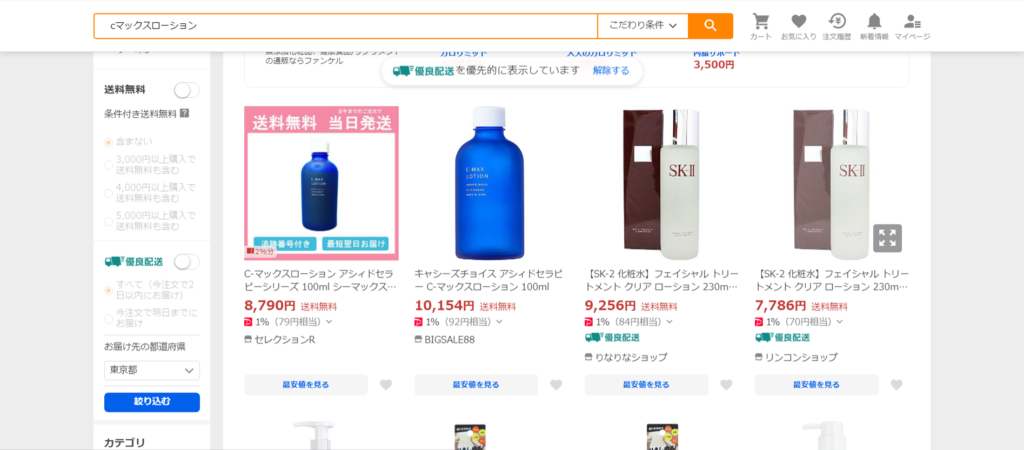Click the 絞り込む filter button
Viewport: 1024px width, 450px height.
152,402
